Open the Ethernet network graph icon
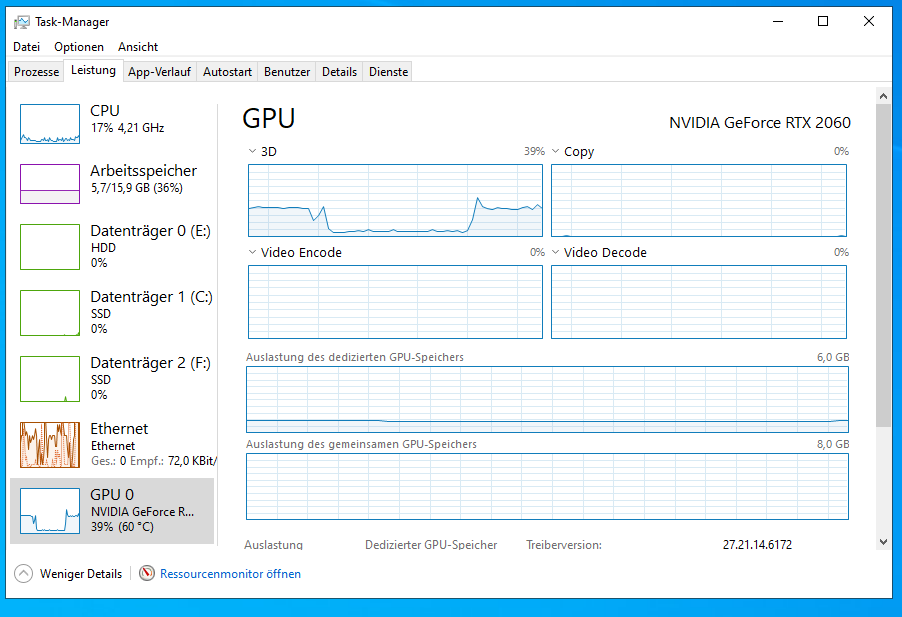Image resolution: width=902 pixels, height=617 pixels. tap(50, 445)
